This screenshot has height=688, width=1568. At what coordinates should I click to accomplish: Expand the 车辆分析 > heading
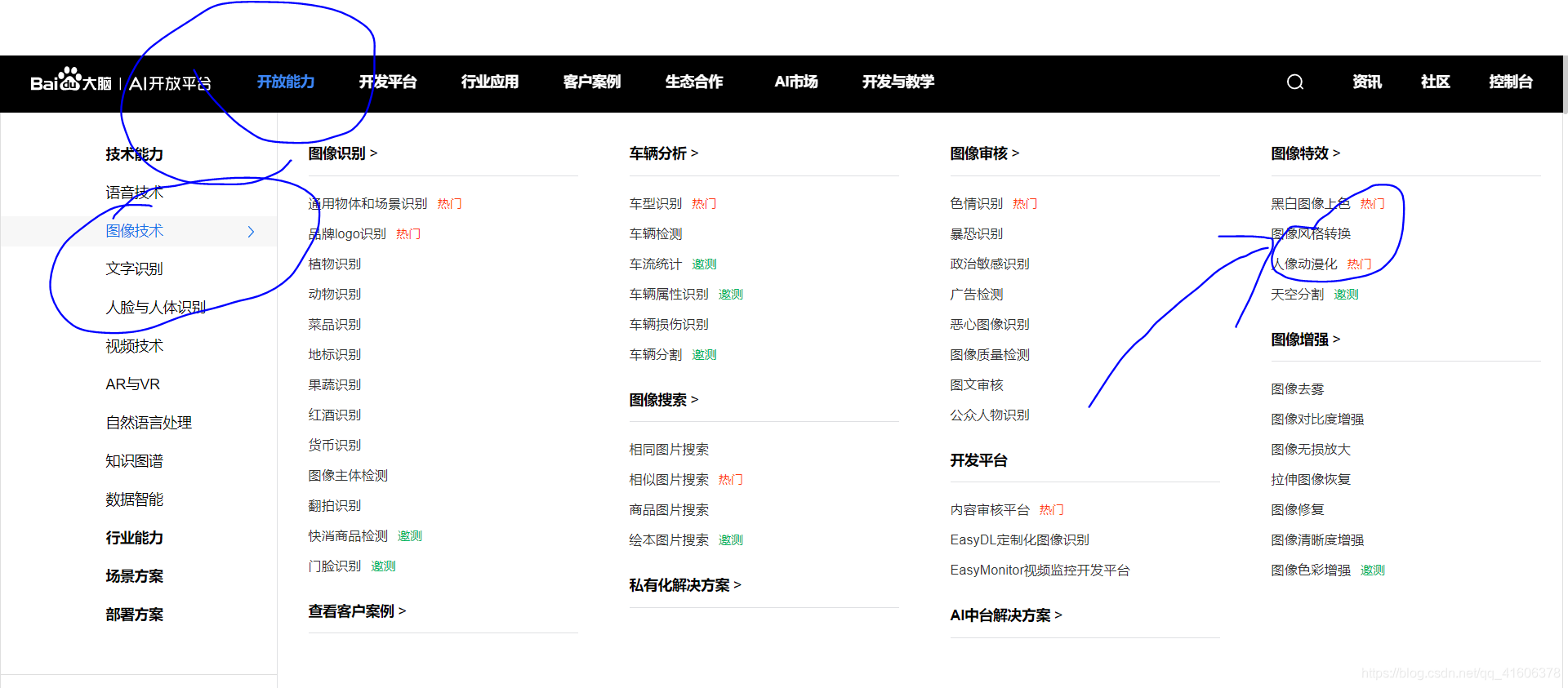click(664, 153)
